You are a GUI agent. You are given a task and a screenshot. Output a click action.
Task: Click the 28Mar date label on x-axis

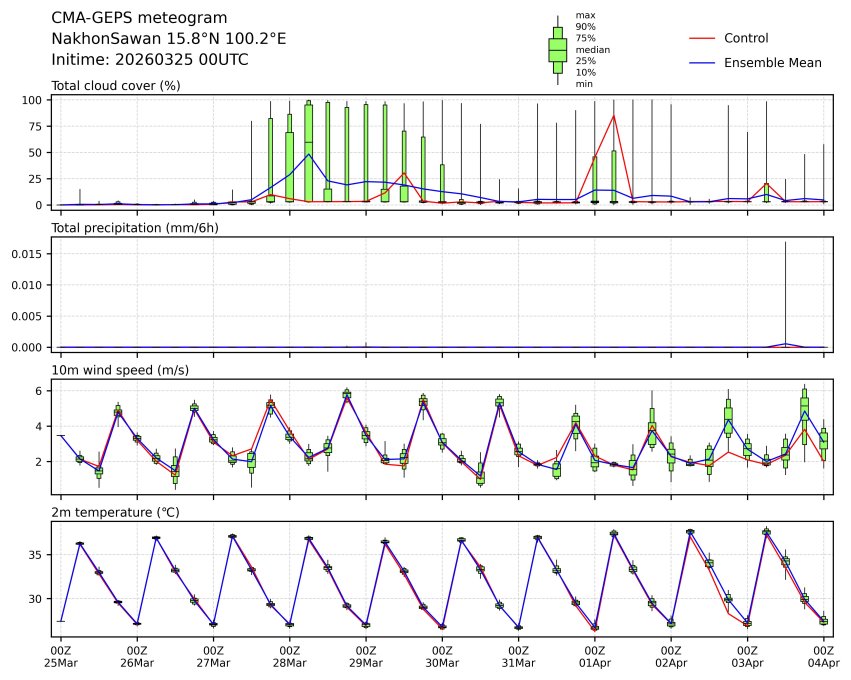(x=290, y=662)
